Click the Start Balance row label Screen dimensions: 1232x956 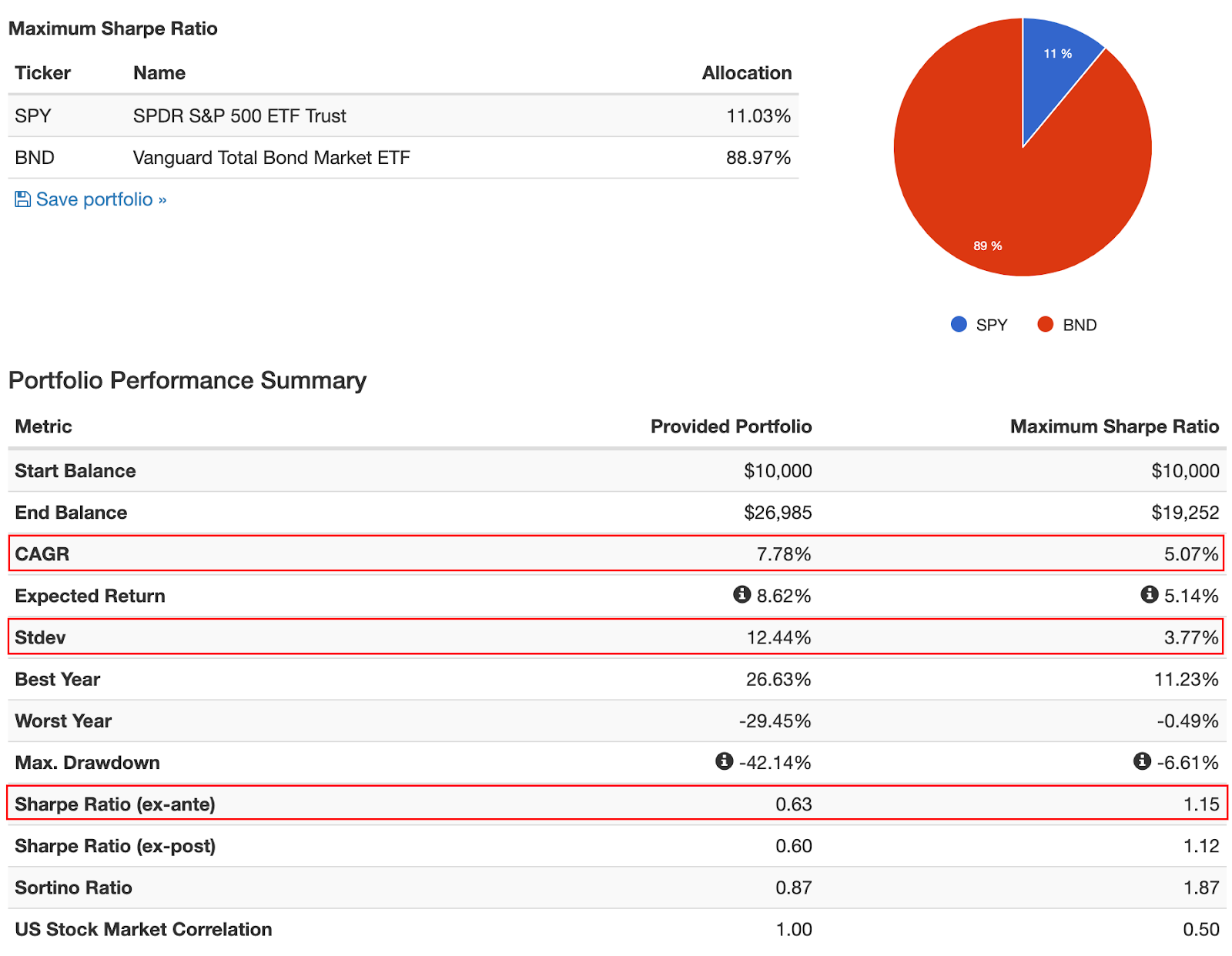pyautogui.click(x=75, y=471)
